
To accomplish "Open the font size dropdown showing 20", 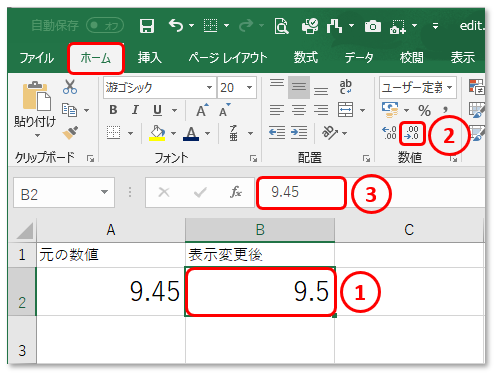I will point(249,88).
